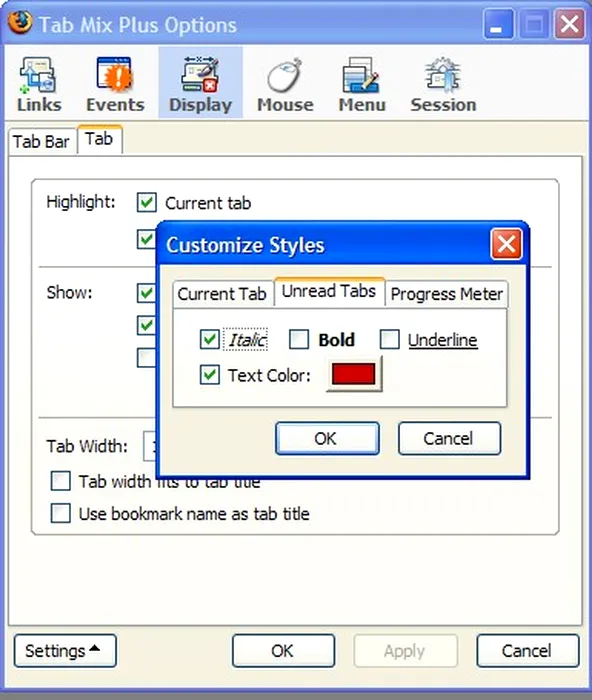Expand the Settings dropdown button

tap(65, 651)
